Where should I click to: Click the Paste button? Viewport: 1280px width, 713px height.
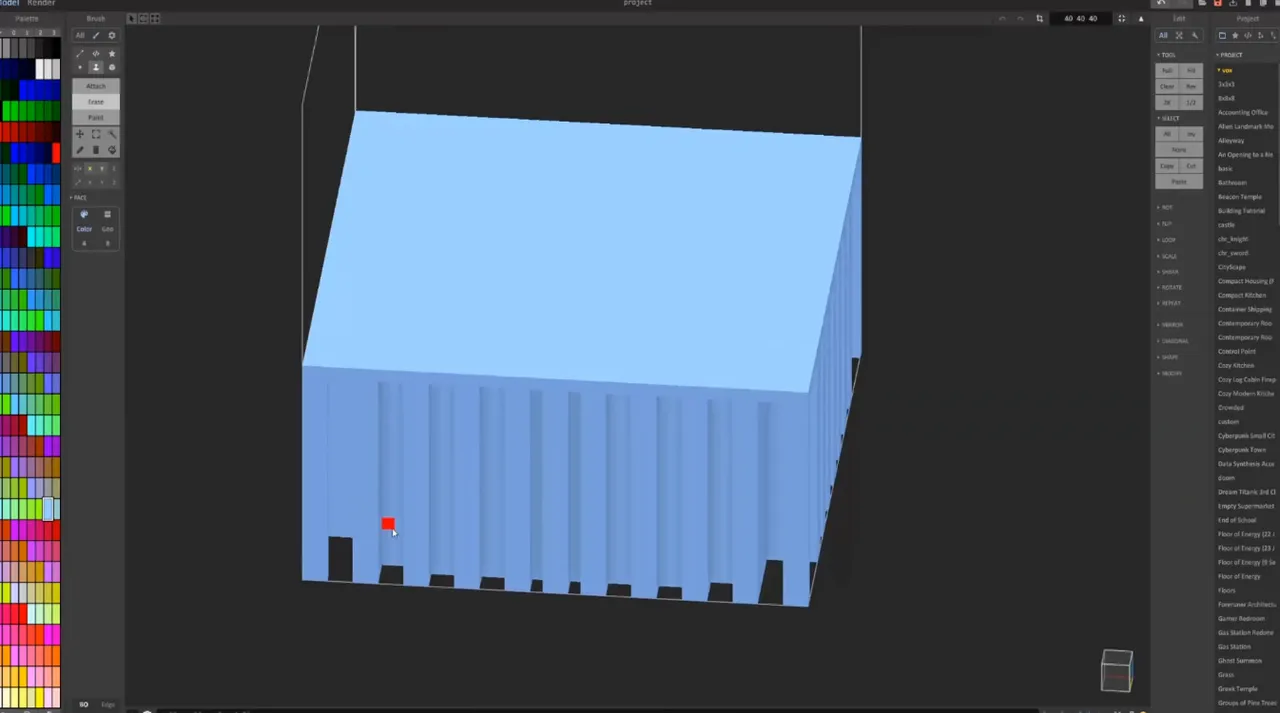(1179, 182)
